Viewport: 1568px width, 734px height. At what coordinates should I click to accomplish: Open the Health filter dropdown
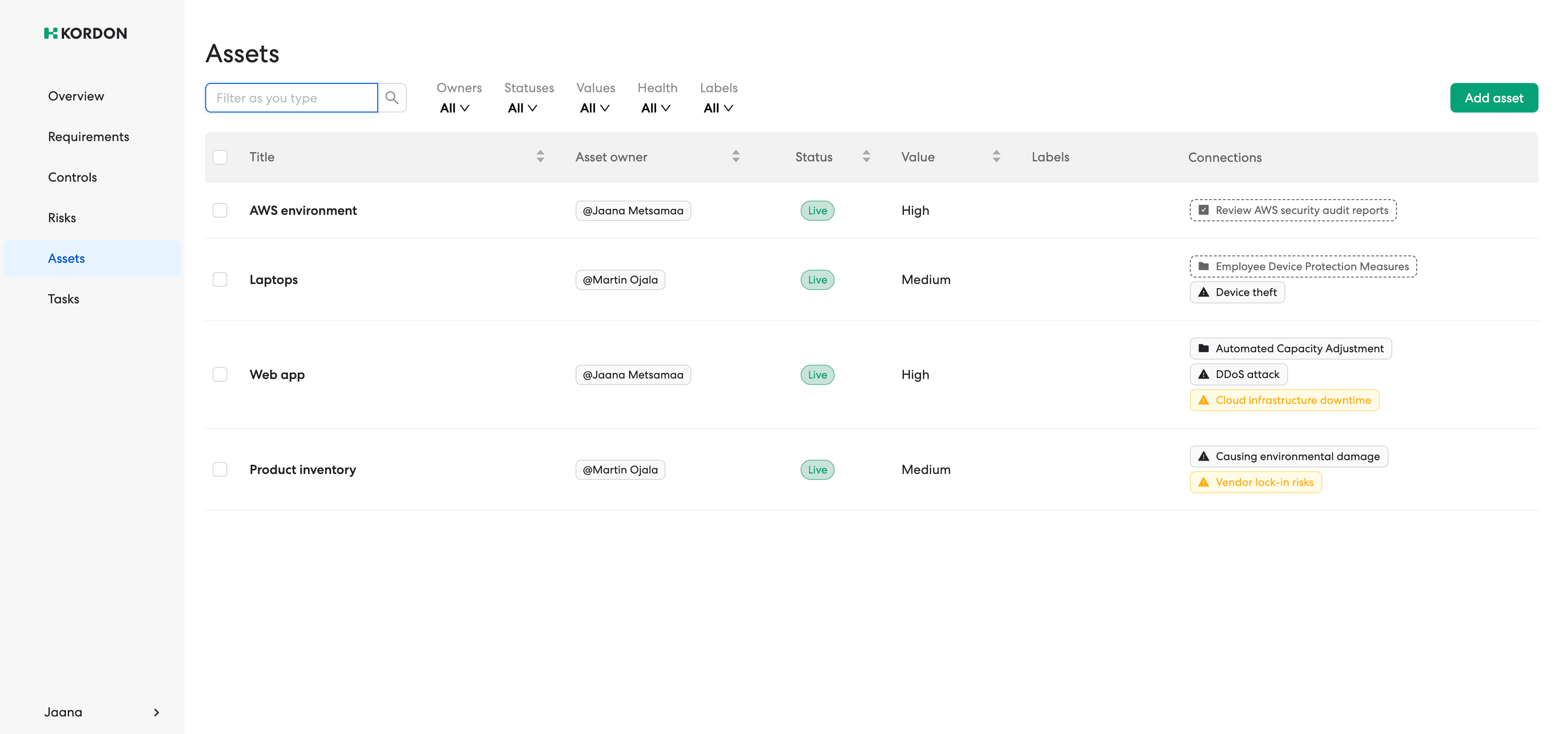click(x=656, y=108)
